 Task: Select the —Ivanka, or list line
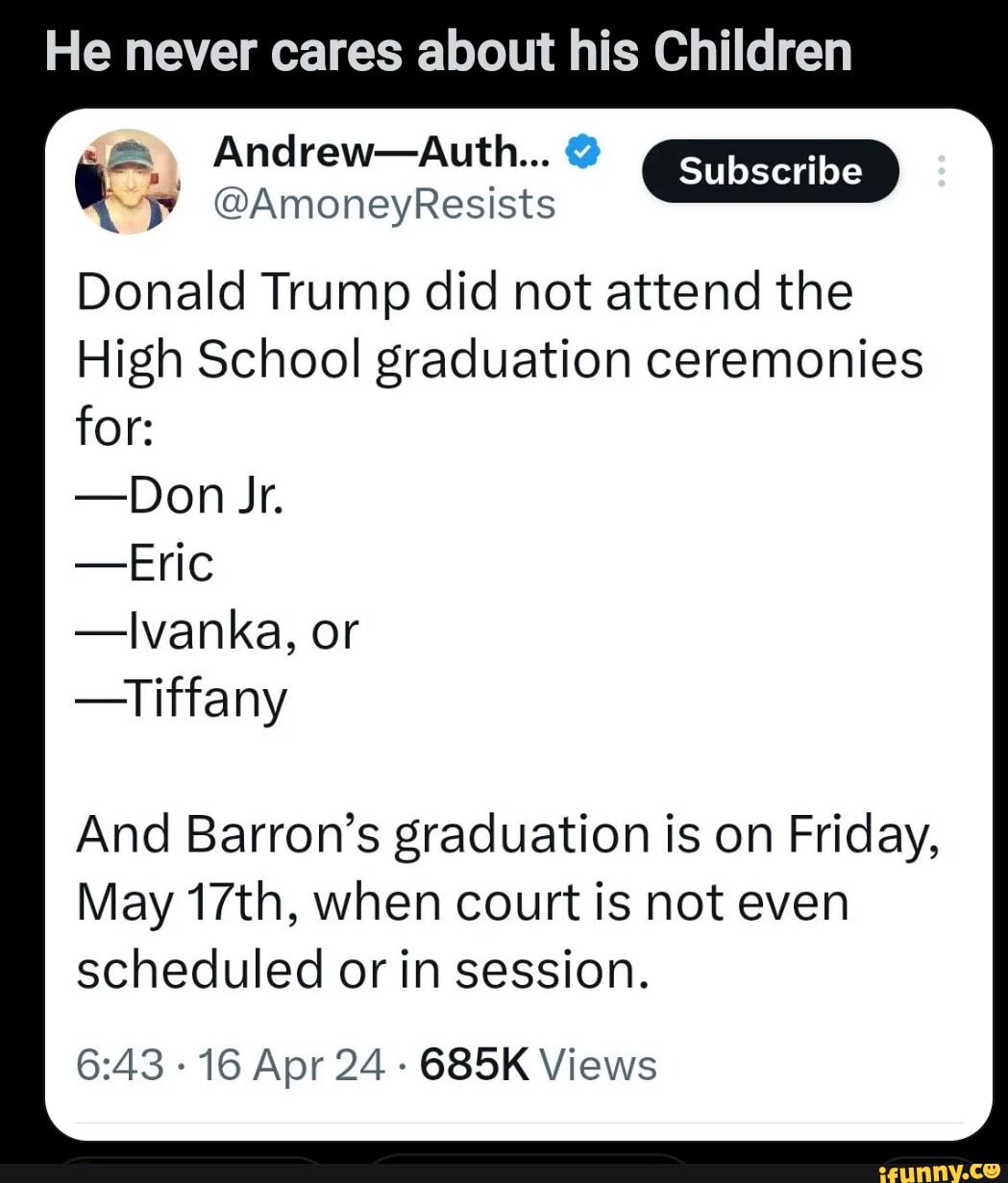(x=217, y=631)
